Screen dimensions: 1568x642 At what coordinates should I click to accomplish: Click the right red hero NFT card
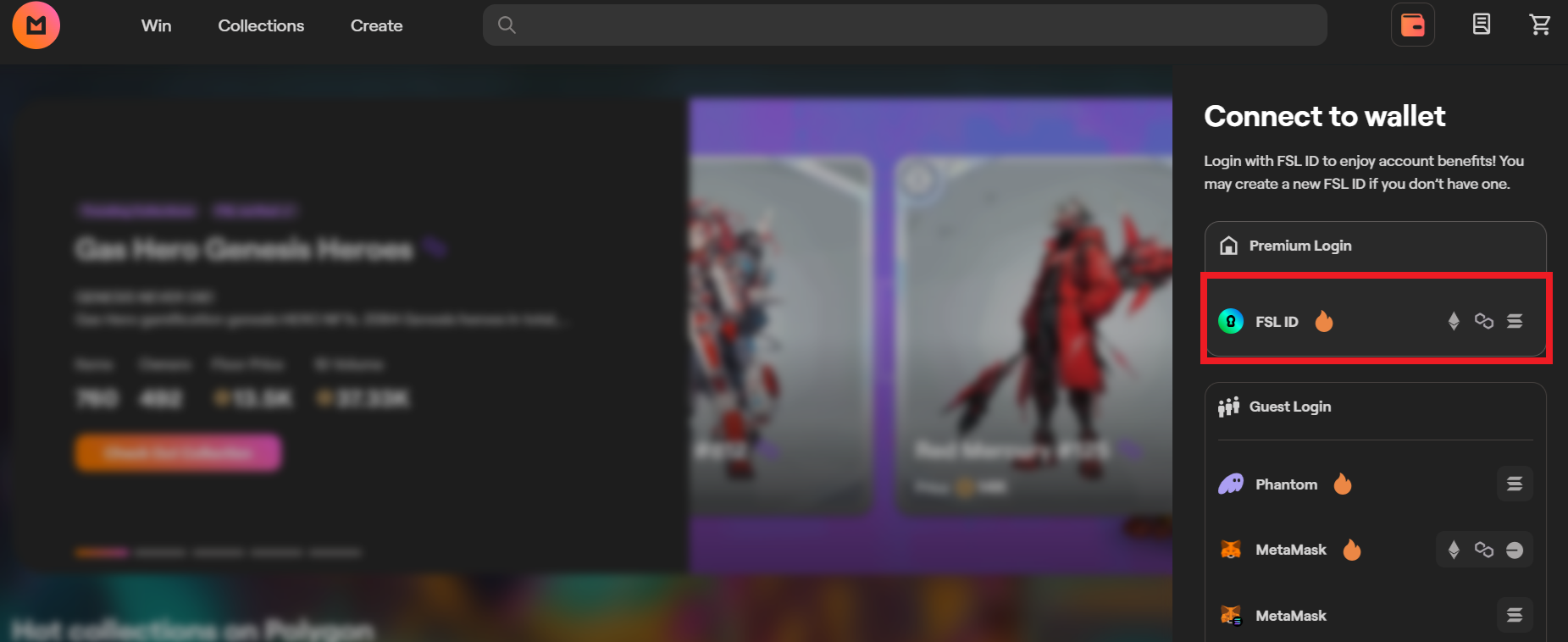click(x=1033, y=335)
